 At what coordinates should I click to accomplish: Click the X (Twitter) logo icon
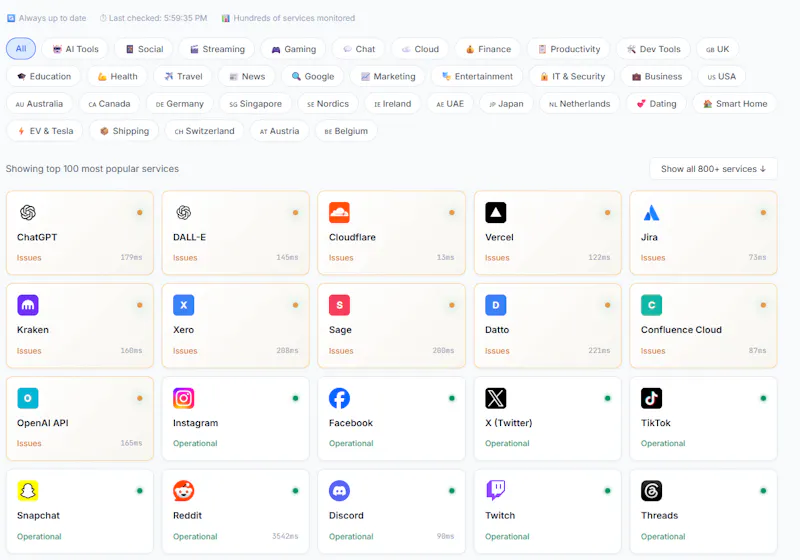(x=495, y=398)
